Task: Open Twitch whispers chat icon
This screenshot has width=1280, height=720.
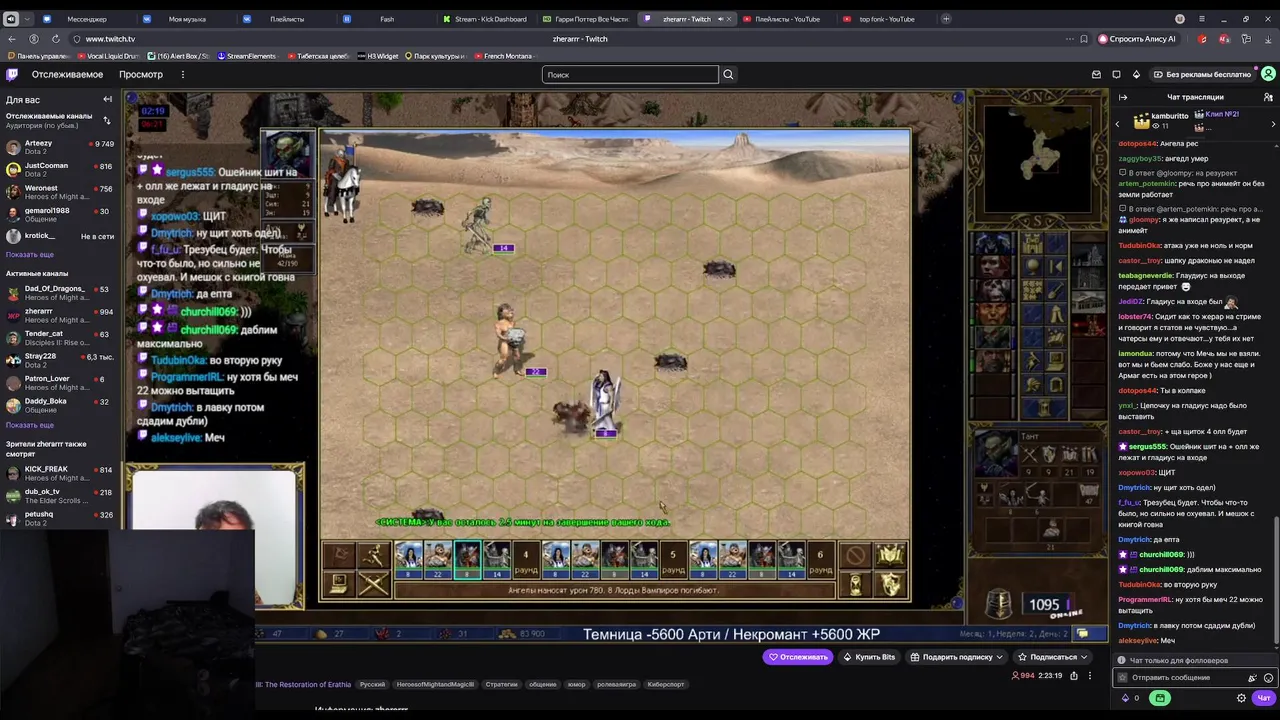Action: pos(1116,74)
